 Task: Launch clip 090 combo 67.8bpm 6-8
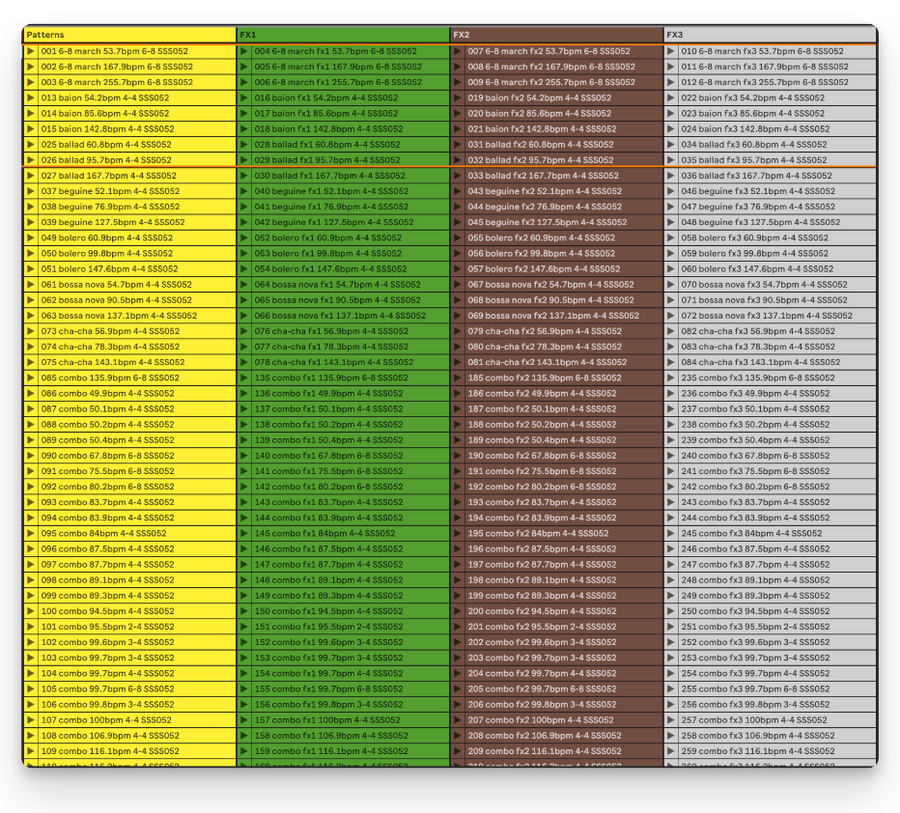click(30, 456)
